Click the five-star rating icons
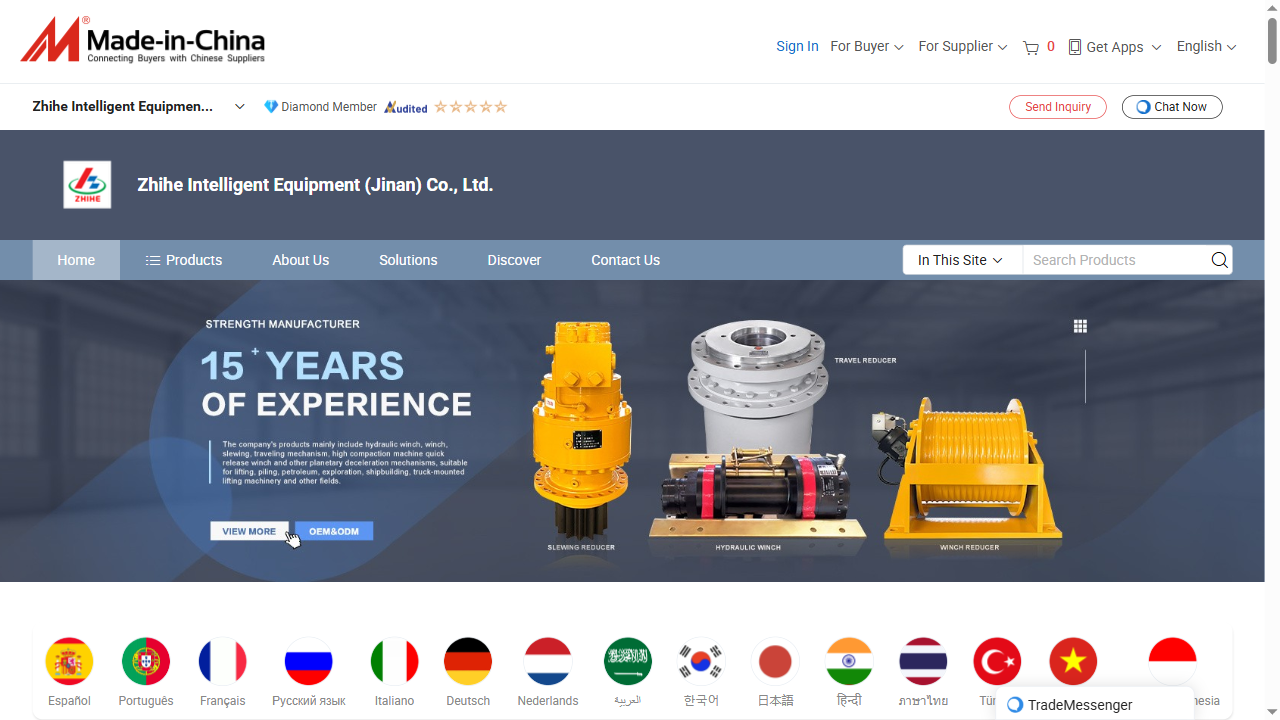1280x720 pixels. point(471,107)
